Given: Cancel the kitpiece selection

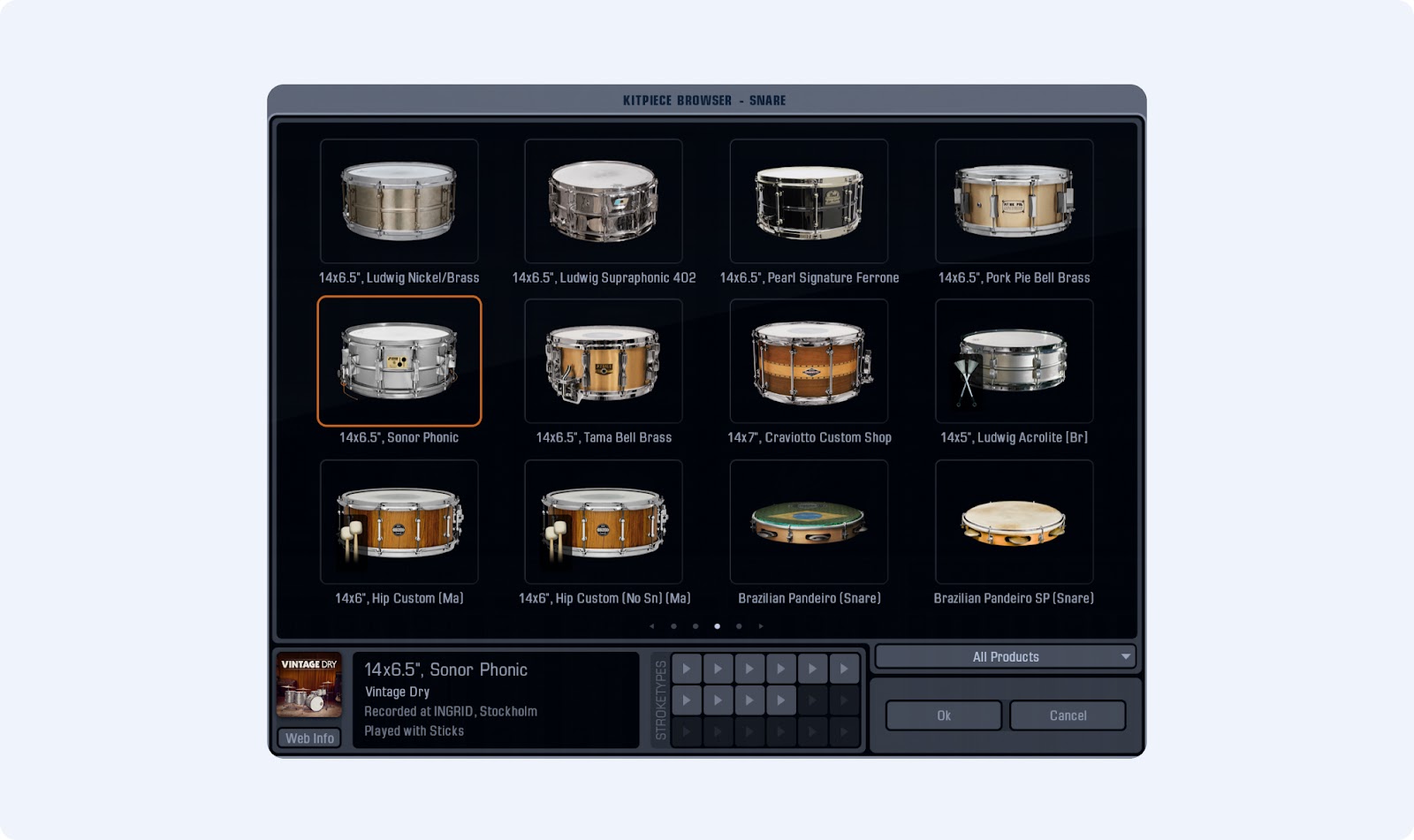Looking at the screenshot, I should [x=1068, y=715].
